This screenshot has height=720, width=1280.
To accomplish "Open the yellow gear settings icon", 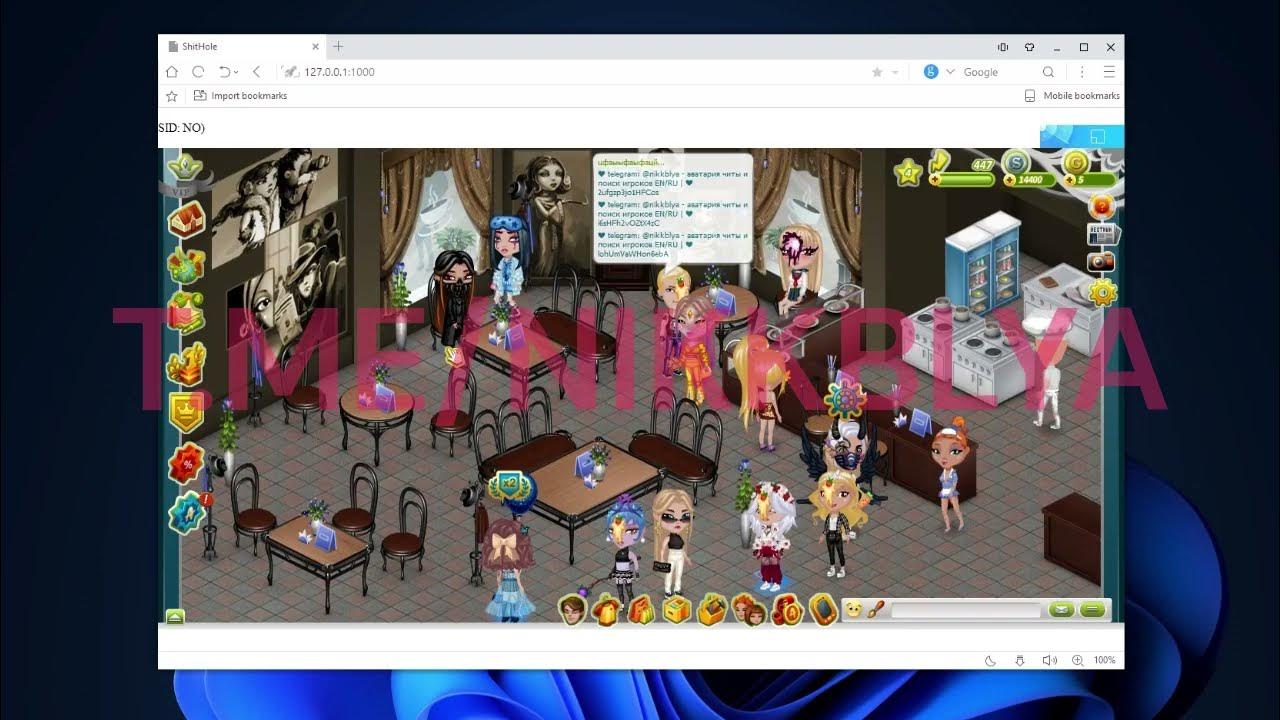I will [x=1102, y=292].
